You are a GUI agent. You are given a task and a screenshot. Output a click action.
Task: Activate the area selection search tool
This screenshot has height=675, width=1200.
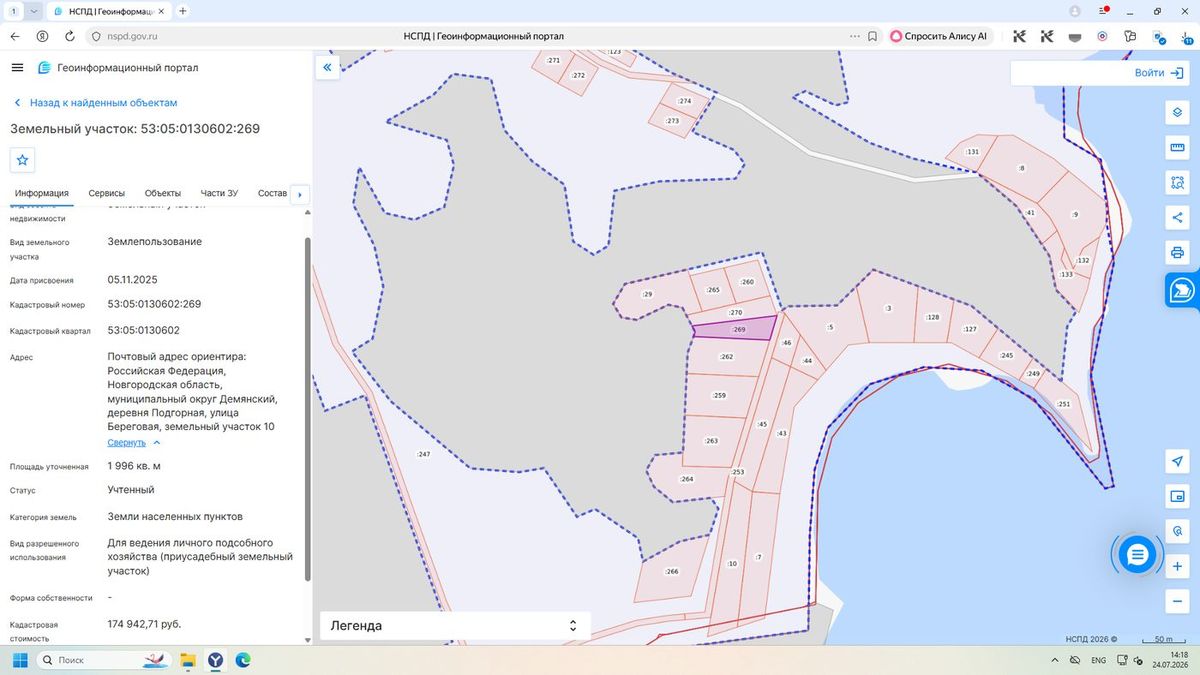tap(1178, 183)
